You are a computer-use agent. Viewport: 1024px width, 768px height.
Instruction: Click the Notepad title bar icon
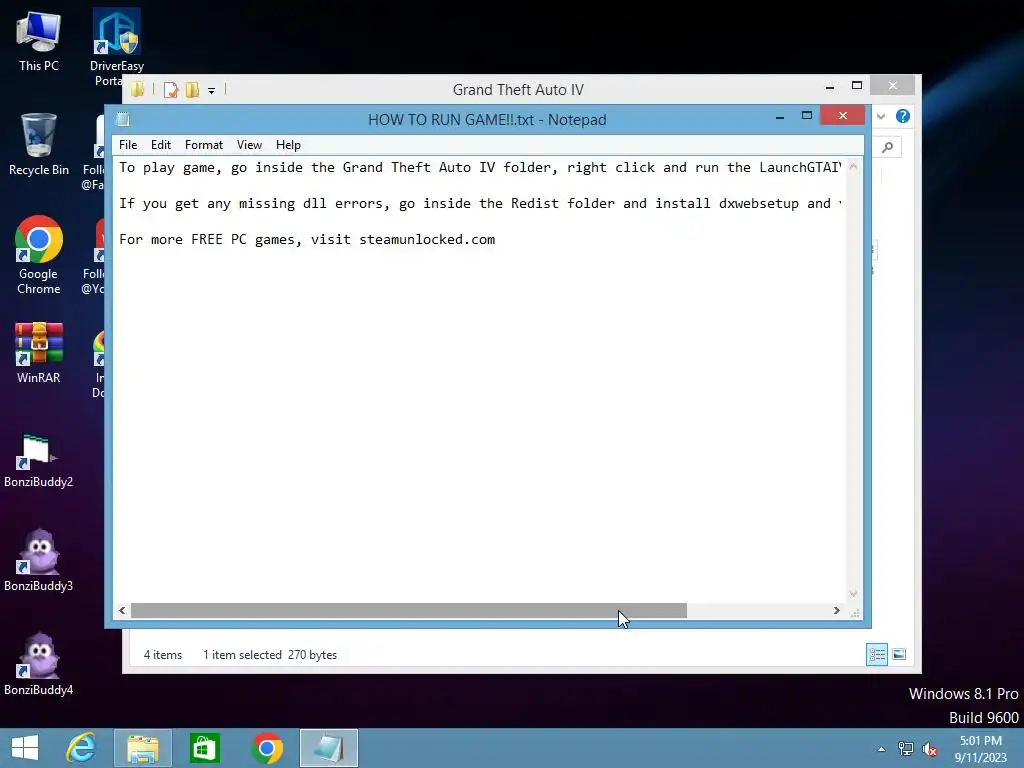click(x=123, y=119)
